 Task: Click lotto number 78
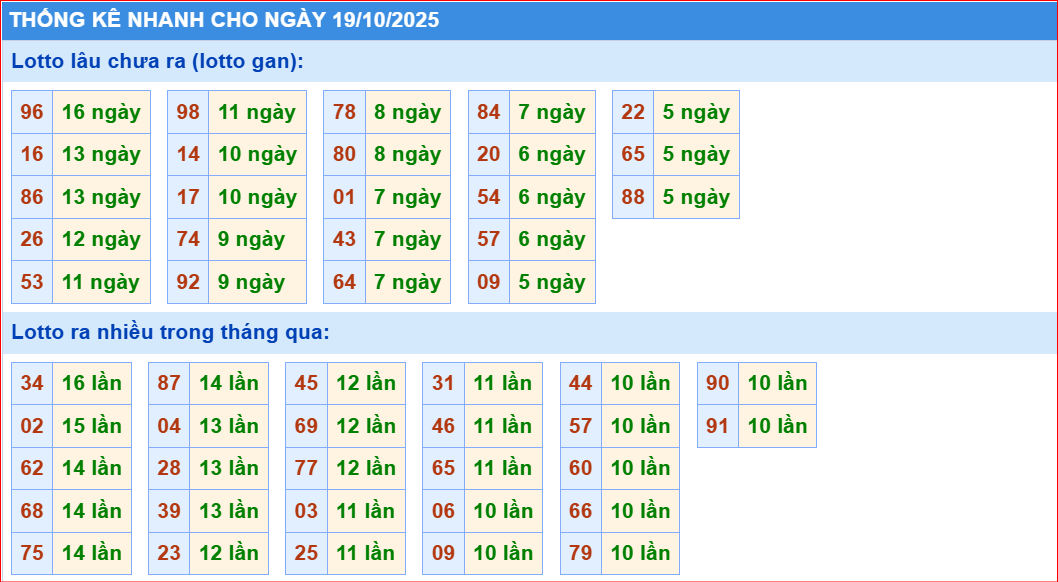(x=344, y=112)
